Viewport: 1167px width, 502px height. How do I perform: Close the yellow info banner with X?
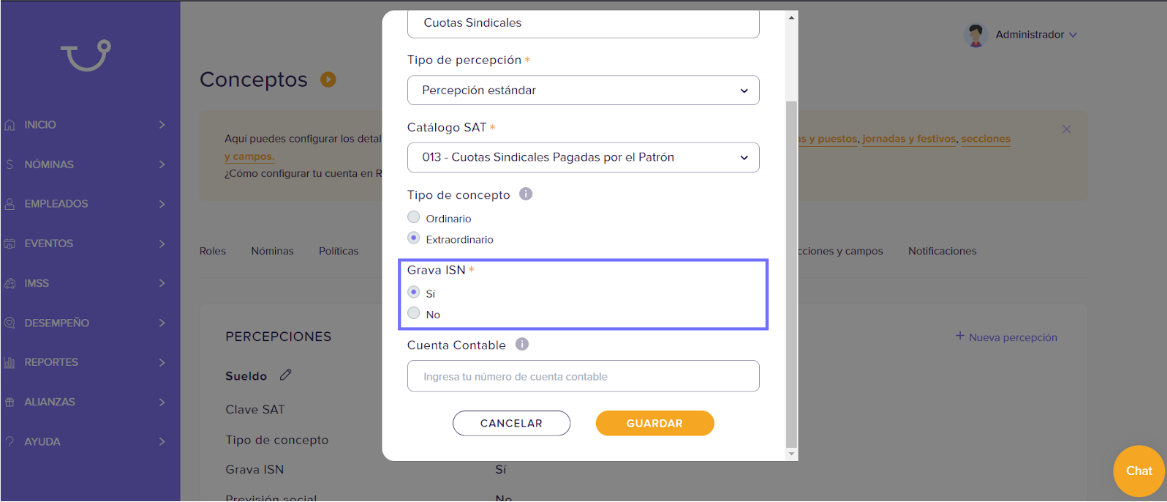1067,129
